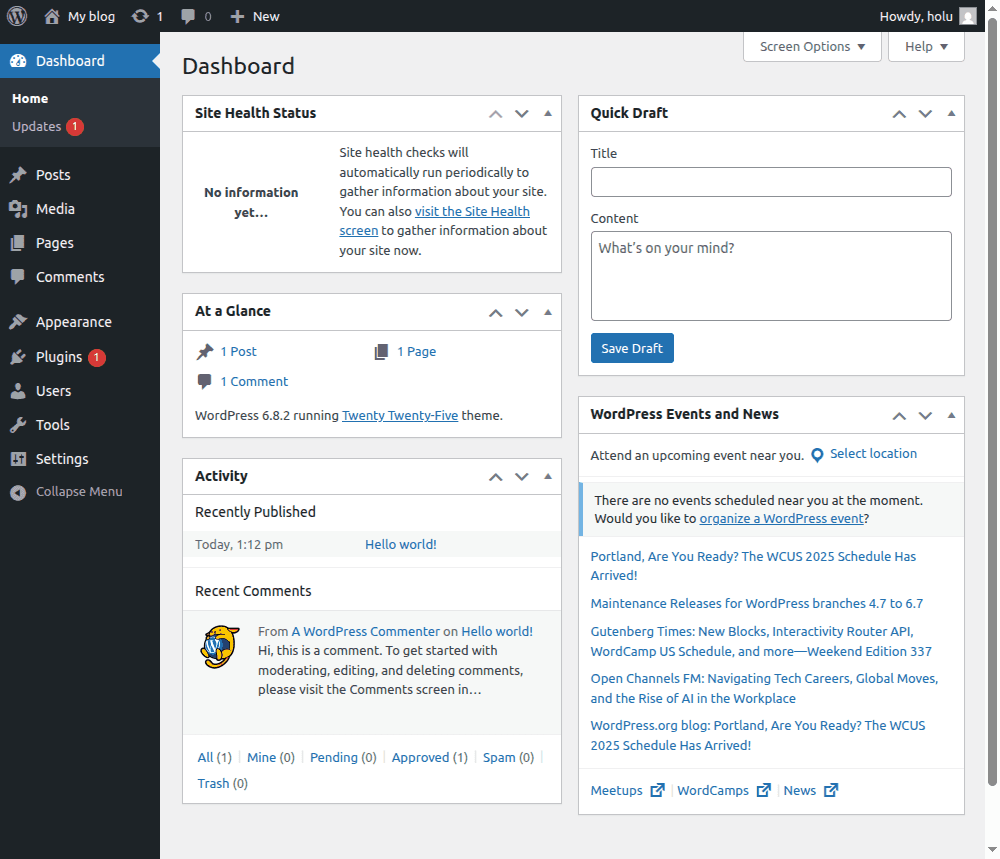Move Activity panel down
Screen dimensions: 1000x859
point(522,477)
